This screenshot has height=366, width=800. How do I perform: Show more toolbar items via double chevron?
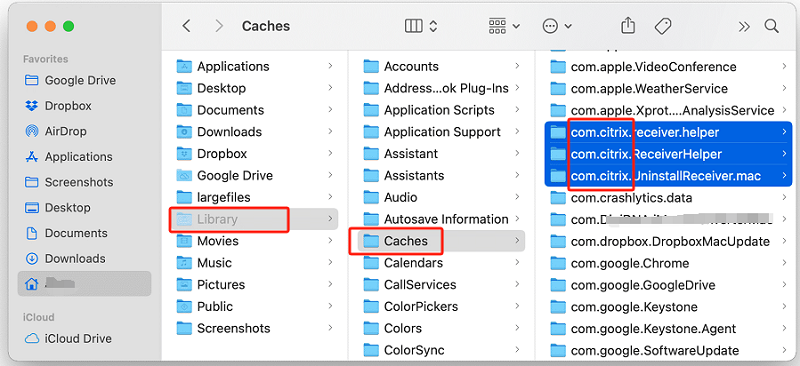(x=744, y=26)
